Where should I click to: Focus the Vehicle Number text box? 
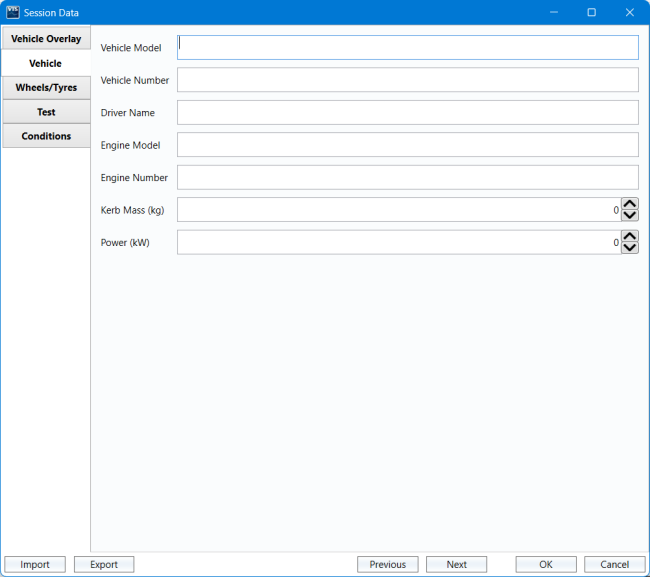pos(407,80)
